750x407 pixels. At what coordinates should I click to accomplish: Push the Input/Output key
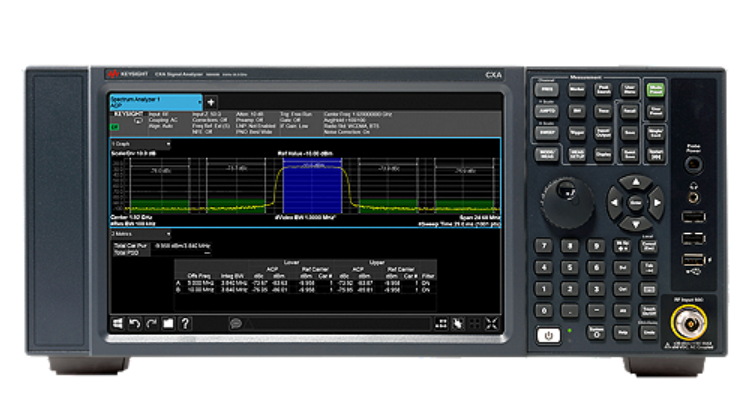603,132
